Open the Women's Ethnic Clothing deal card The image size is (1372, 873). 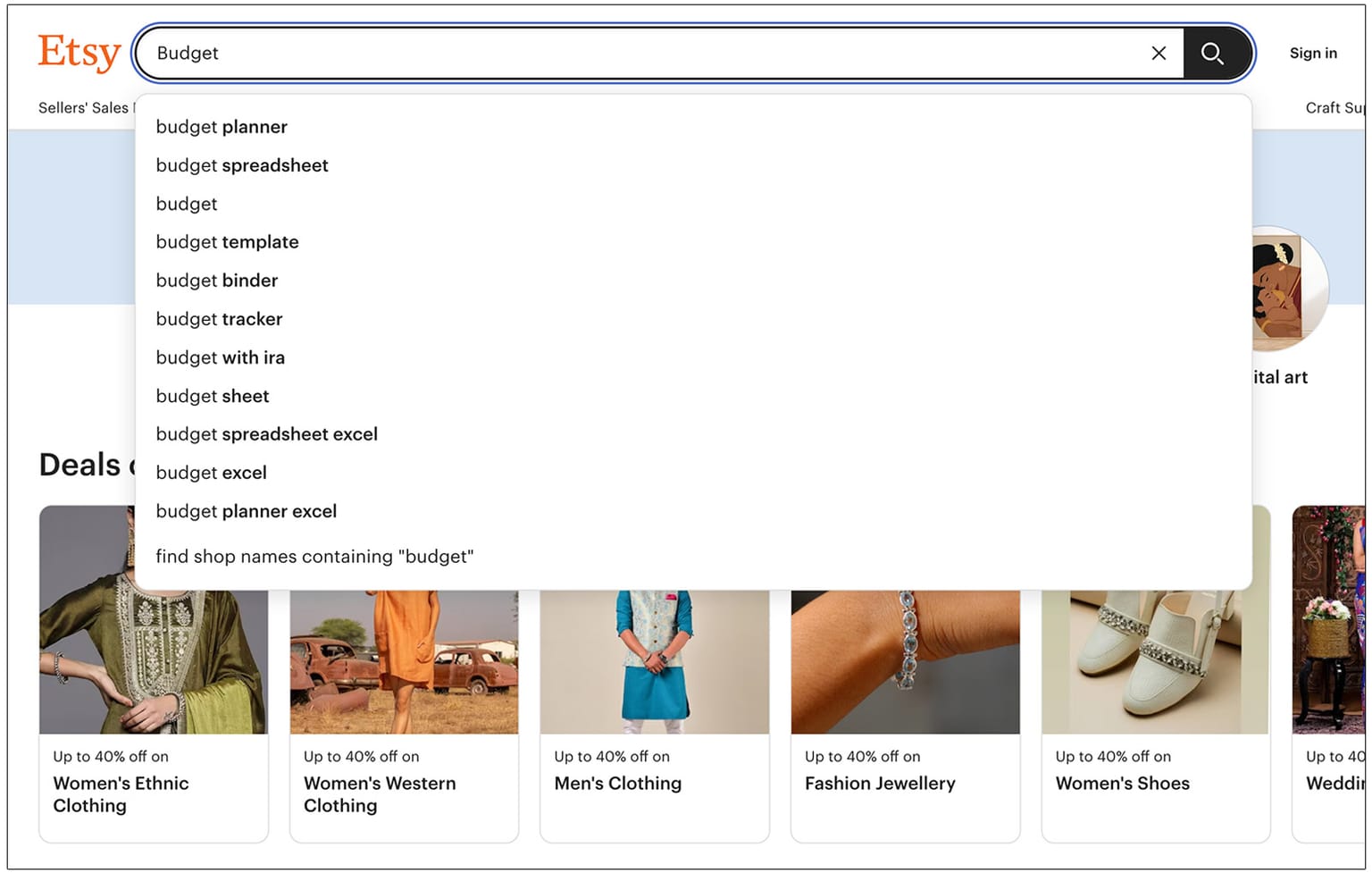point(153,670)
